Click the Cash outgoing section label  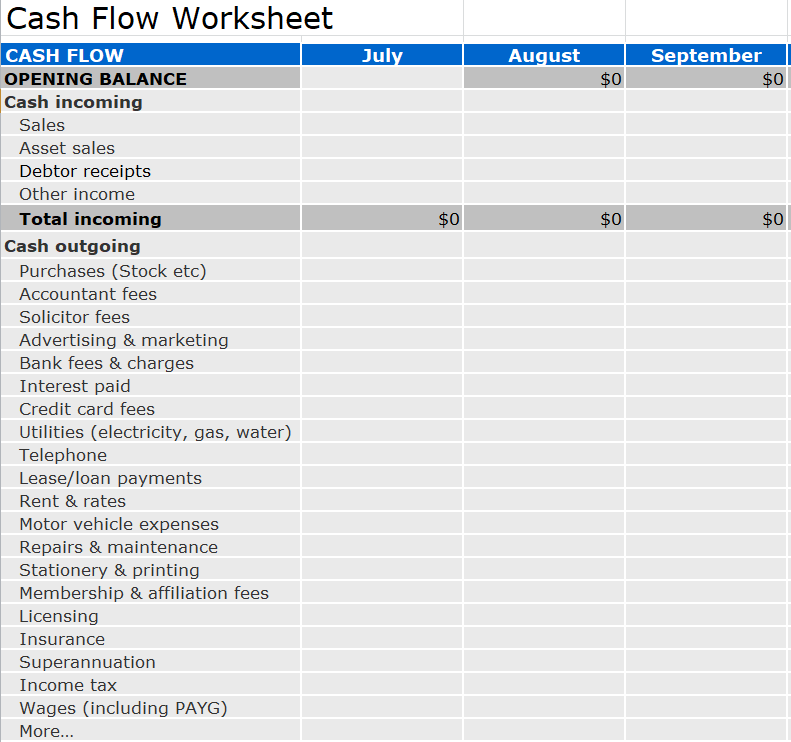coord(73,246)
